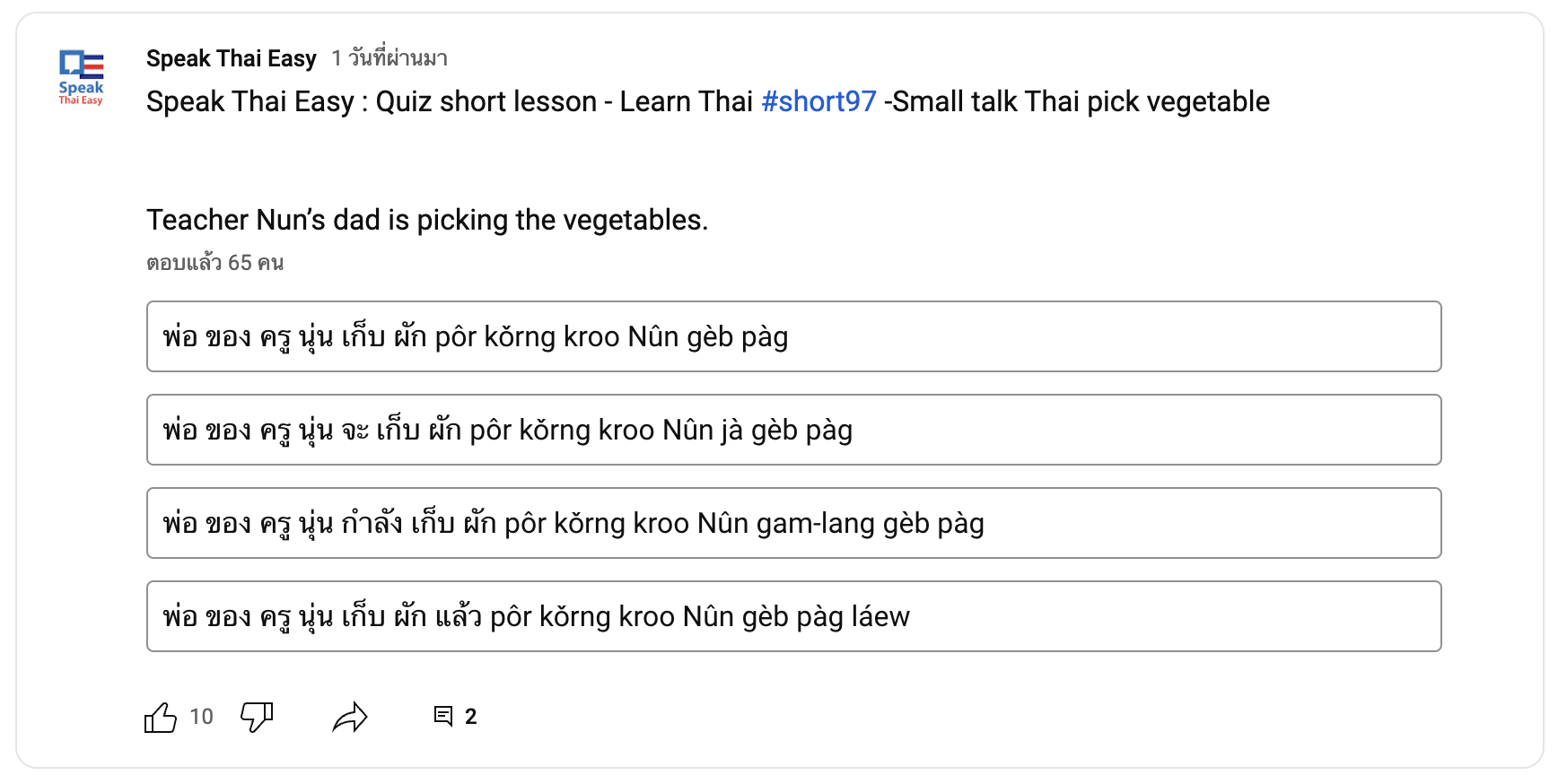
Task: Click the Speak Thai Easy channel avatar
Action: click(x=81, y=77)
